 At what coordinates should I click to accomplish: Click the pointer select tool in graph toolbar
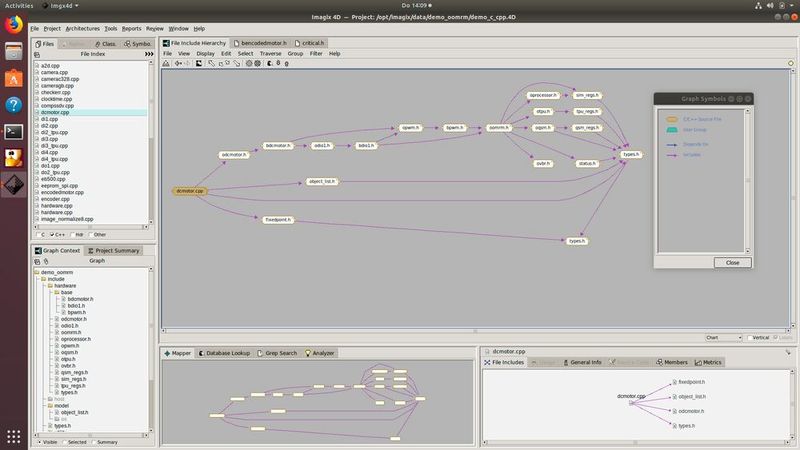point(211,63)
